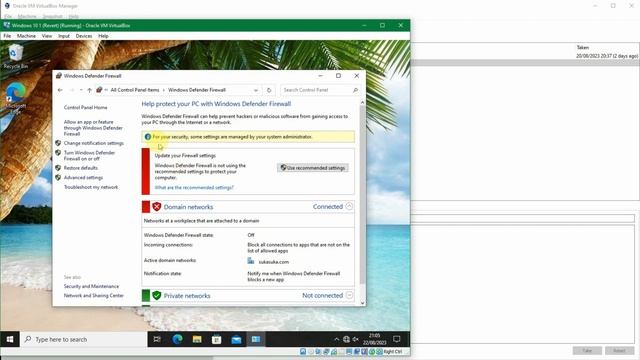Open 'What are the recommended settings?' link
The image size is (640, 360).
194,188
